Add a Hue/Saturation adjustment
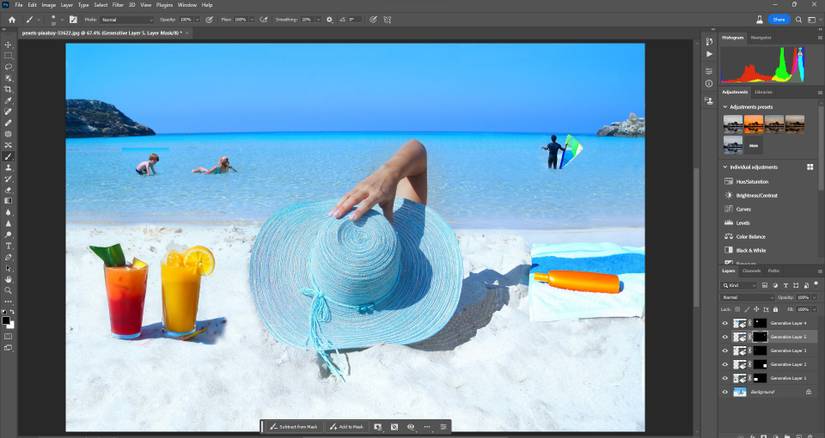Screen dimensions: 825x438 point(752,181)
